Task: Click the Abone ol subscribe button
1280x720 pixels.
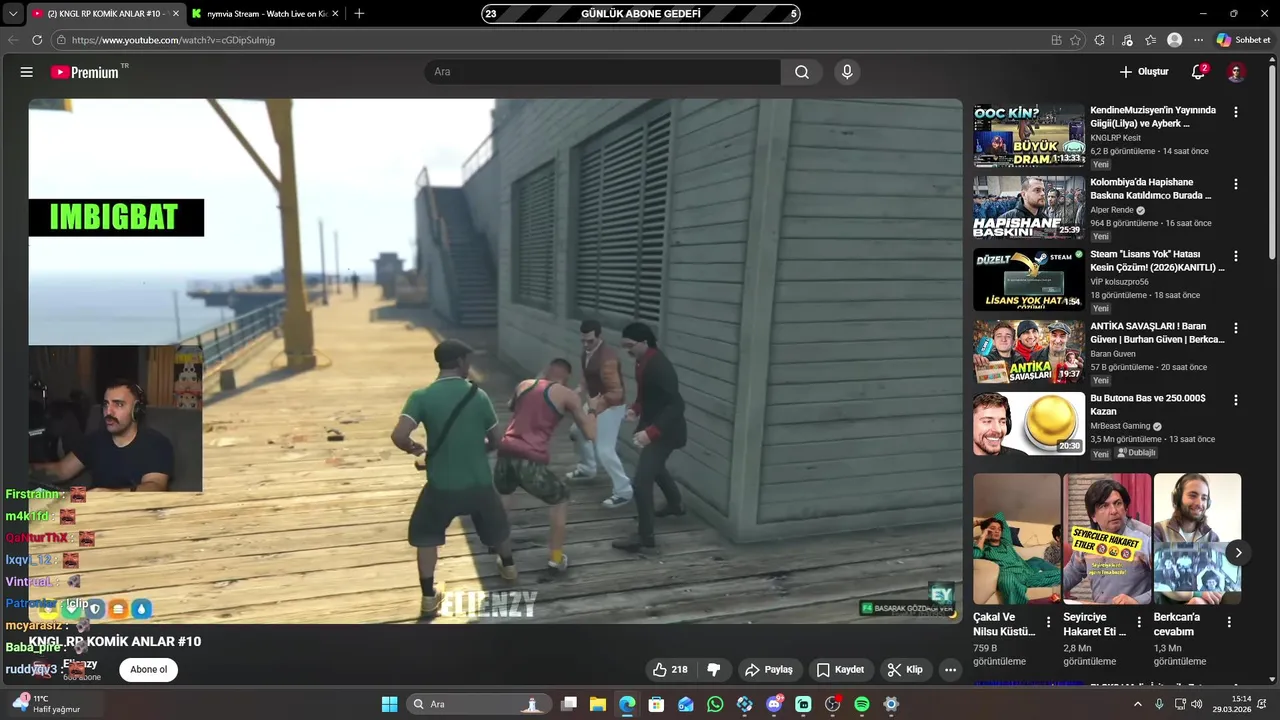Action: [x=148, y=670]
